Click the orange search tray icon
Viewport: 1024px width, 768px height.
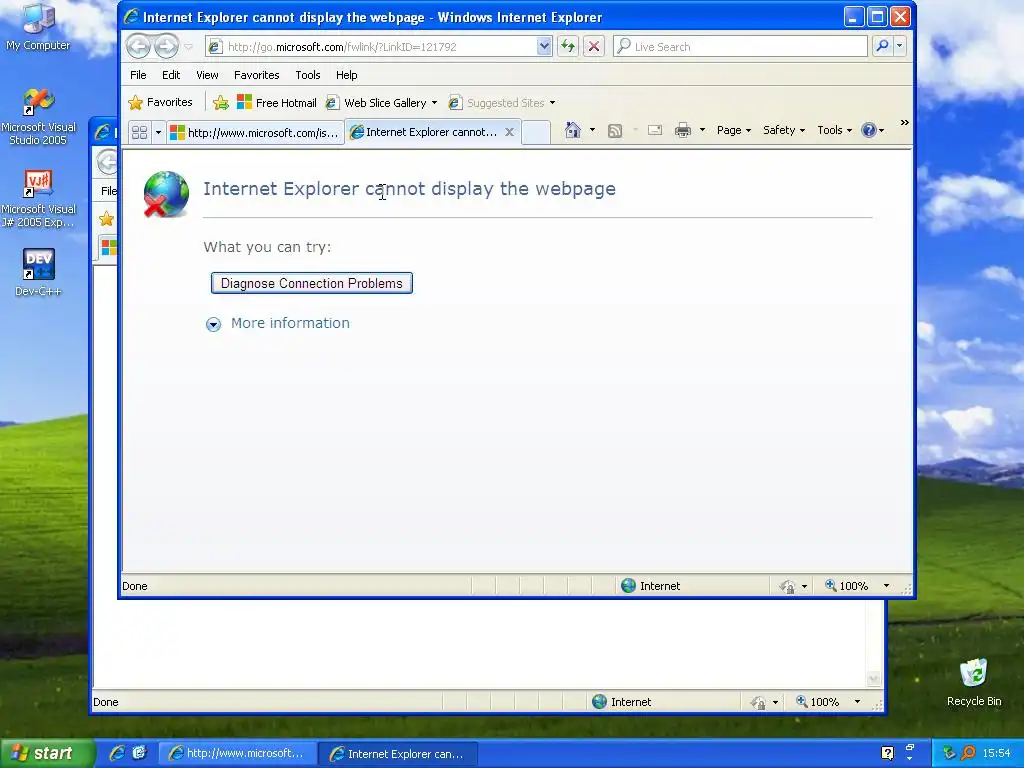[968, 753]
